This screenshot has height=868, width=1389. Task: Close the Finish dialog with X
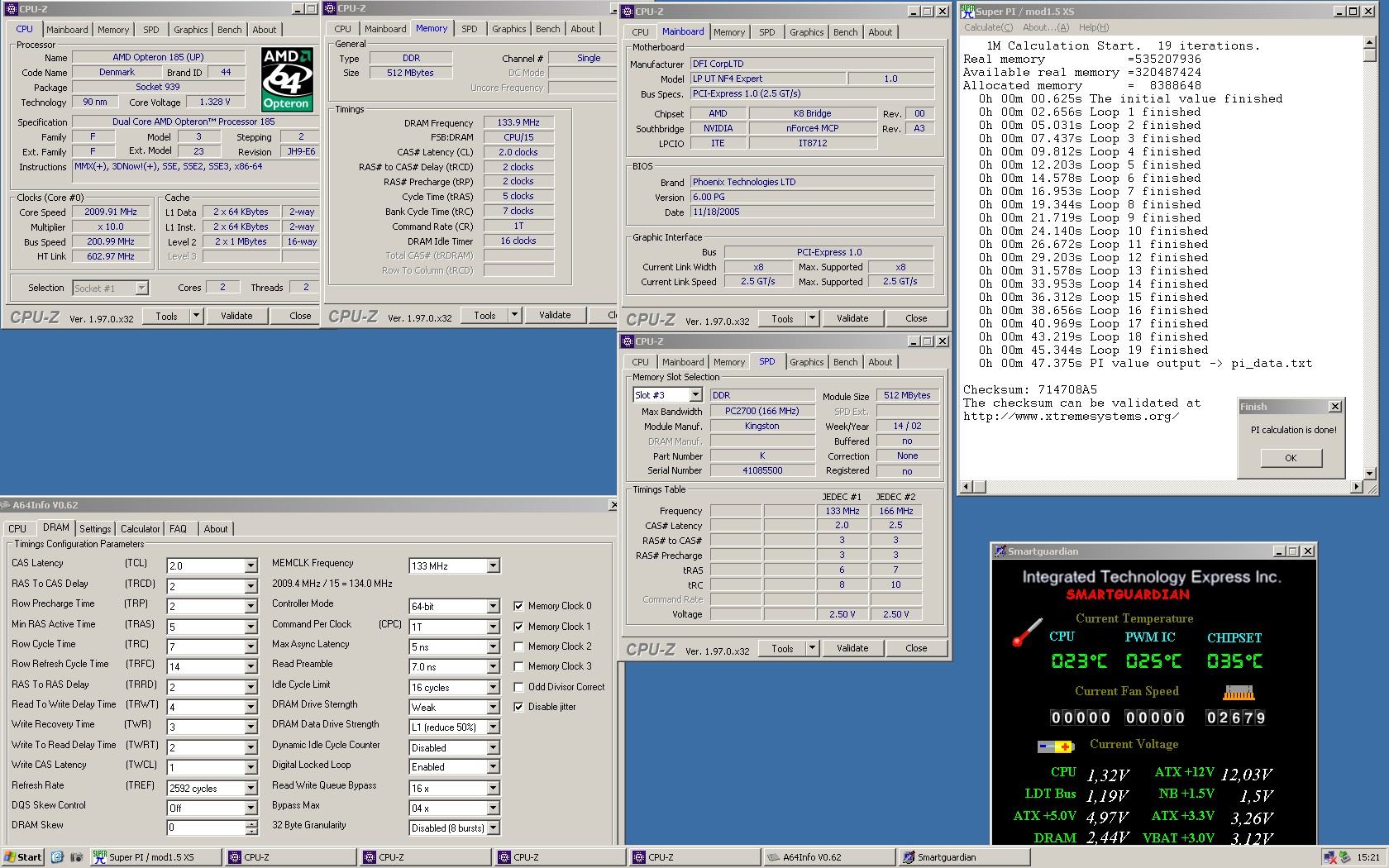pyautogui.click(x=1334, y=407)
